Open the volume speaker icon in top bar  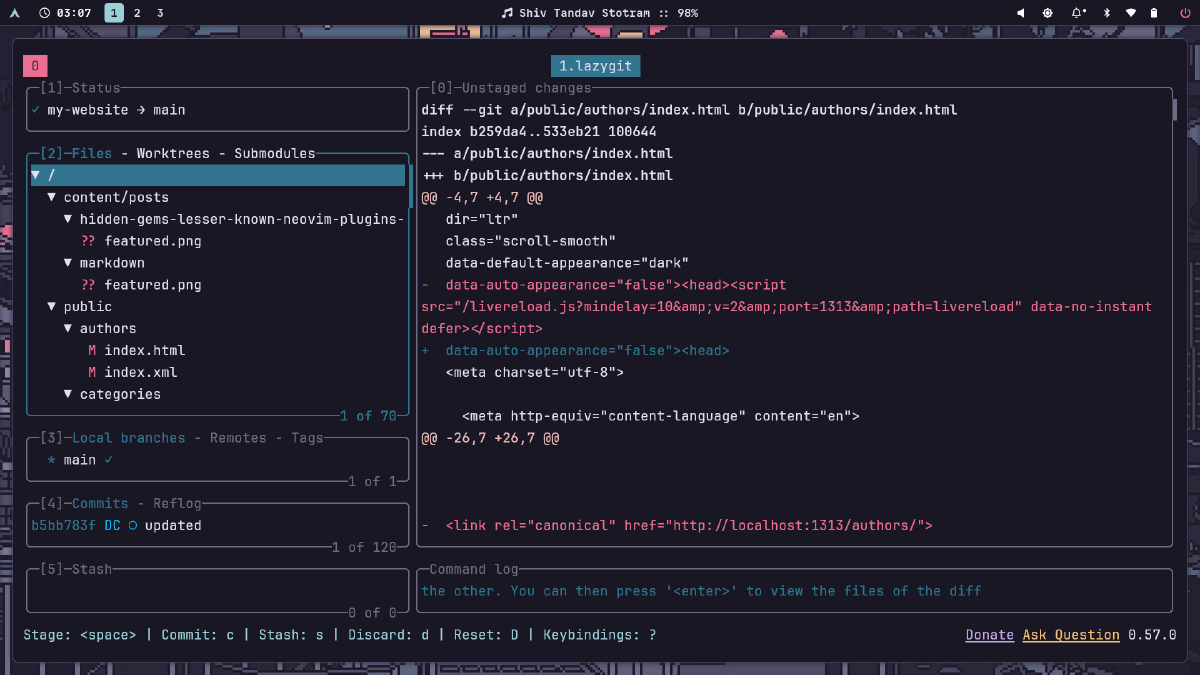[x=1021, y=13]
